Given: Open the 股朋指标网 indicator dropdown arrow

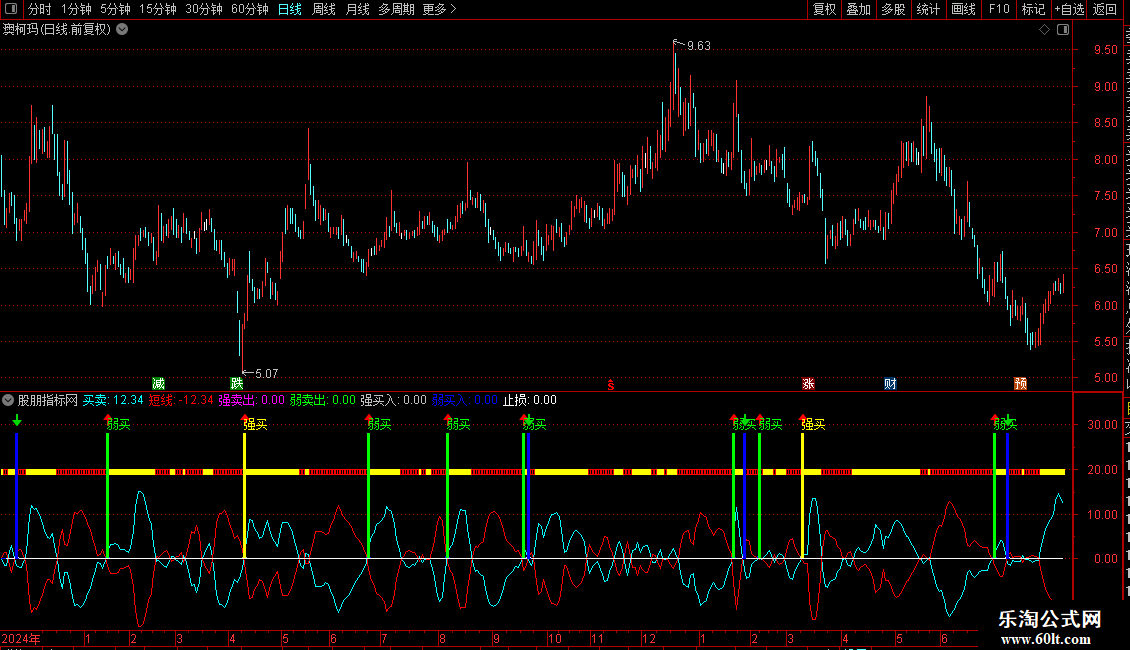Looking at the screenshot, I should pos(8,400).
